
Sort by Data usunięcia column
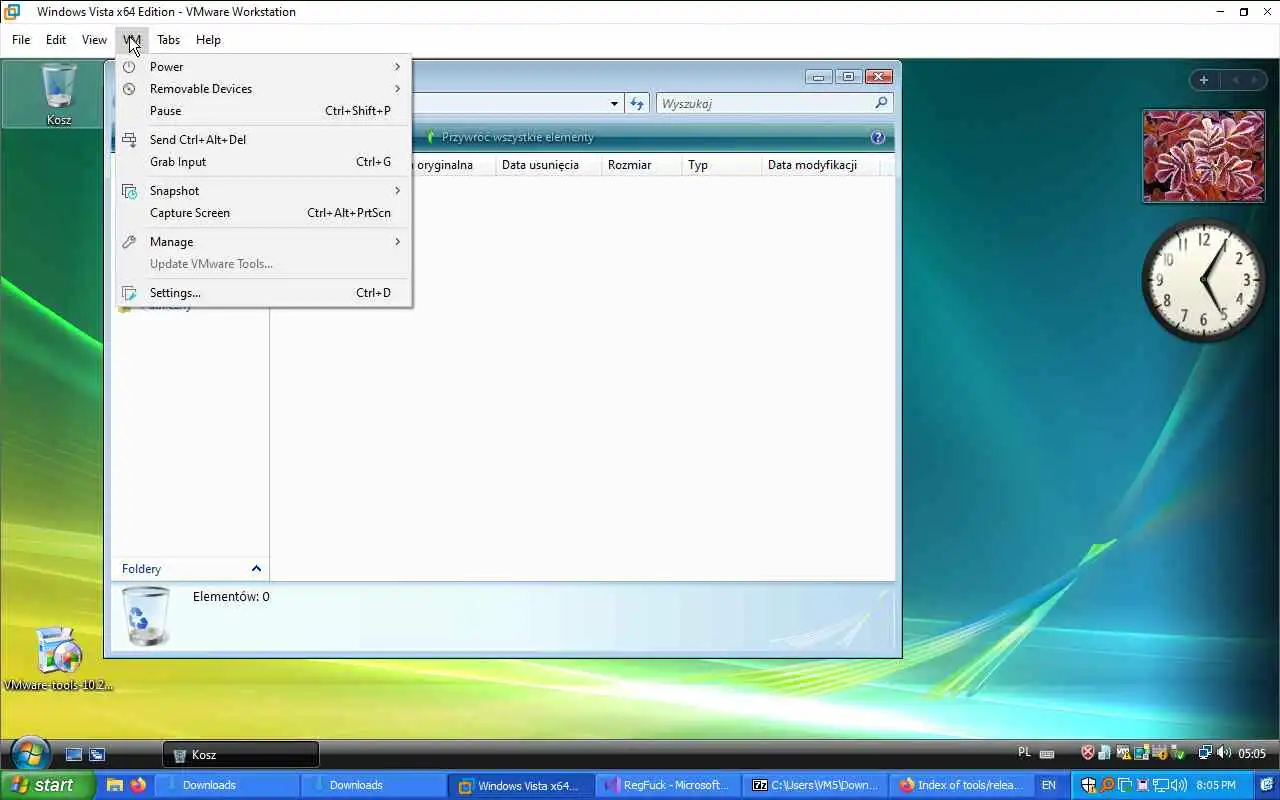click(548, 165)
